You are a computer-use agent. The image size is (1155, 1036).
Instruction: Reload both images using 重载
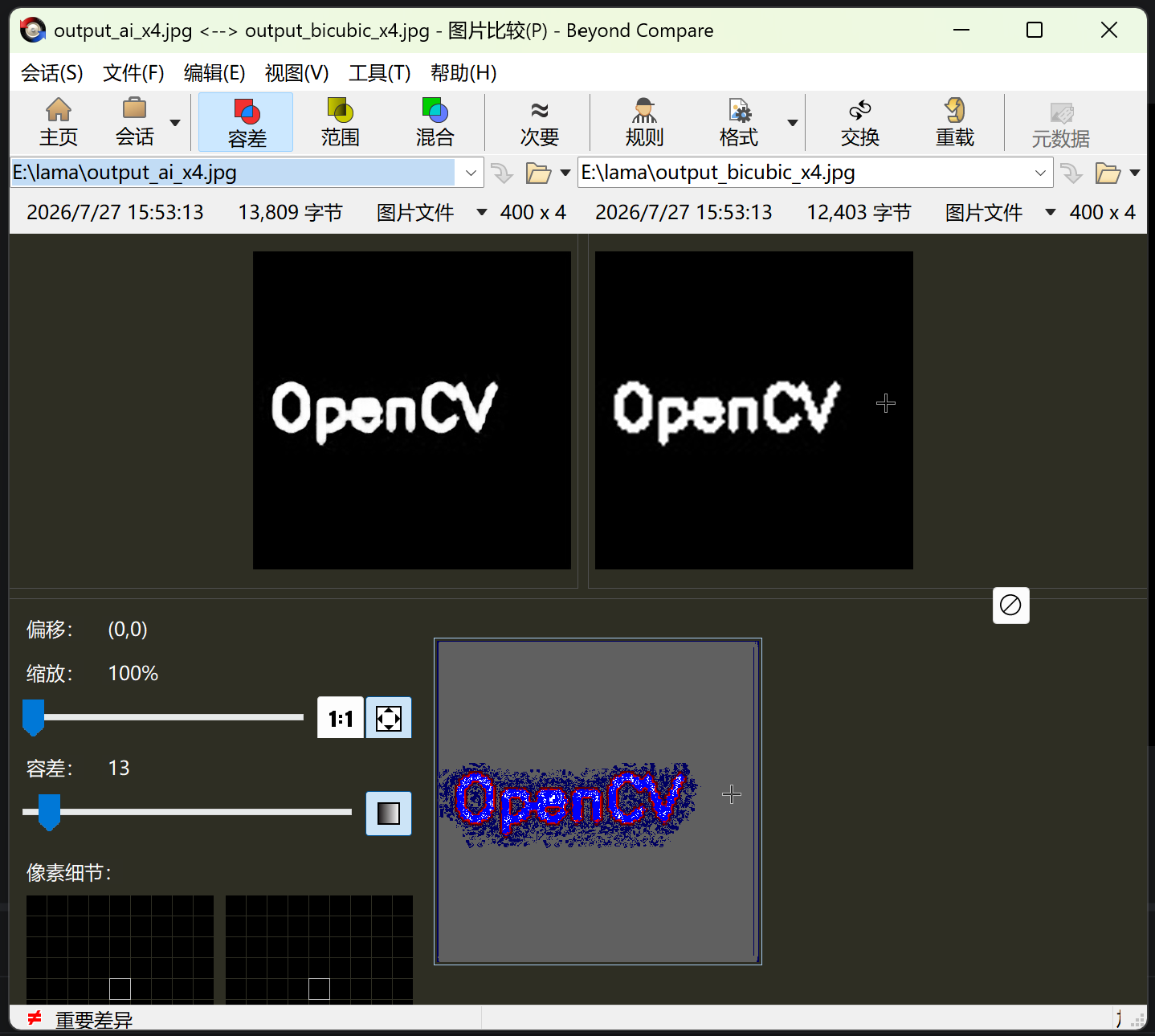pos(955,122)
